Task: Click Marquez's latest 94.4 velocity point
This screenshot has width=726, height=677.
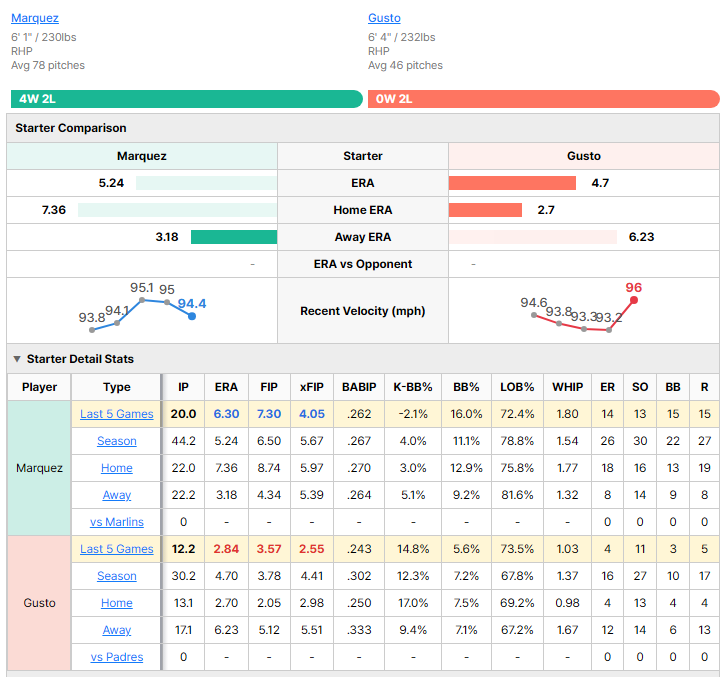Action: pyautogui.click(x=192, y=316)
